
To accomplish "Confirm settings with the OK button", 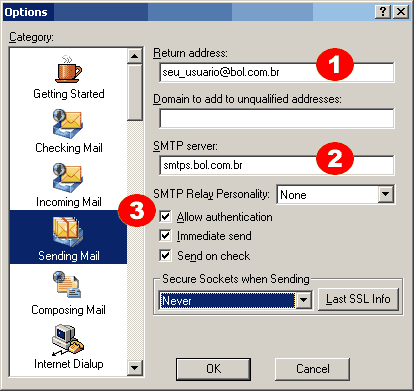I will point(213,369).
